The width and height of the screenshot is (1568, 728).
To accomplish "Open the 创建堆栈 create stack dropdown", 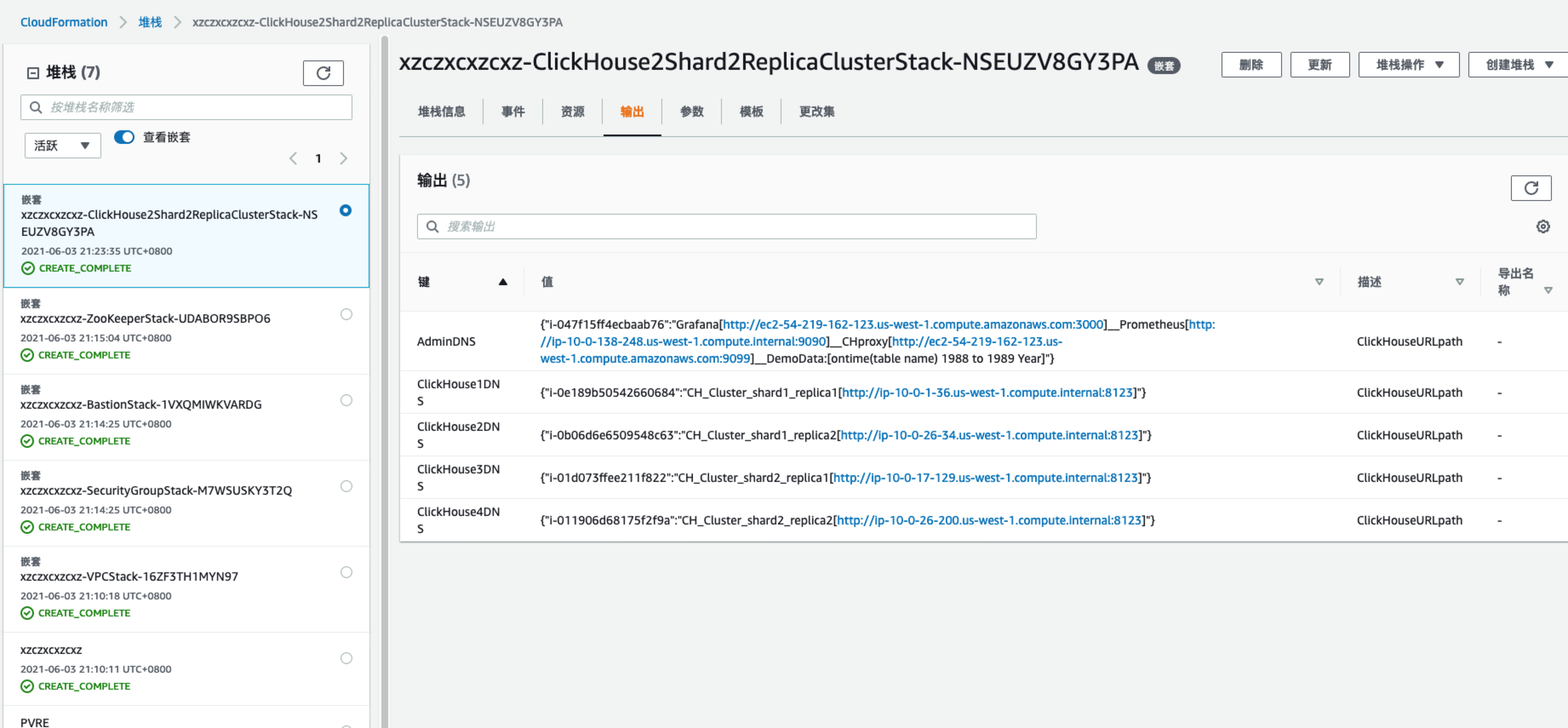I will (x=1516, y=65).
